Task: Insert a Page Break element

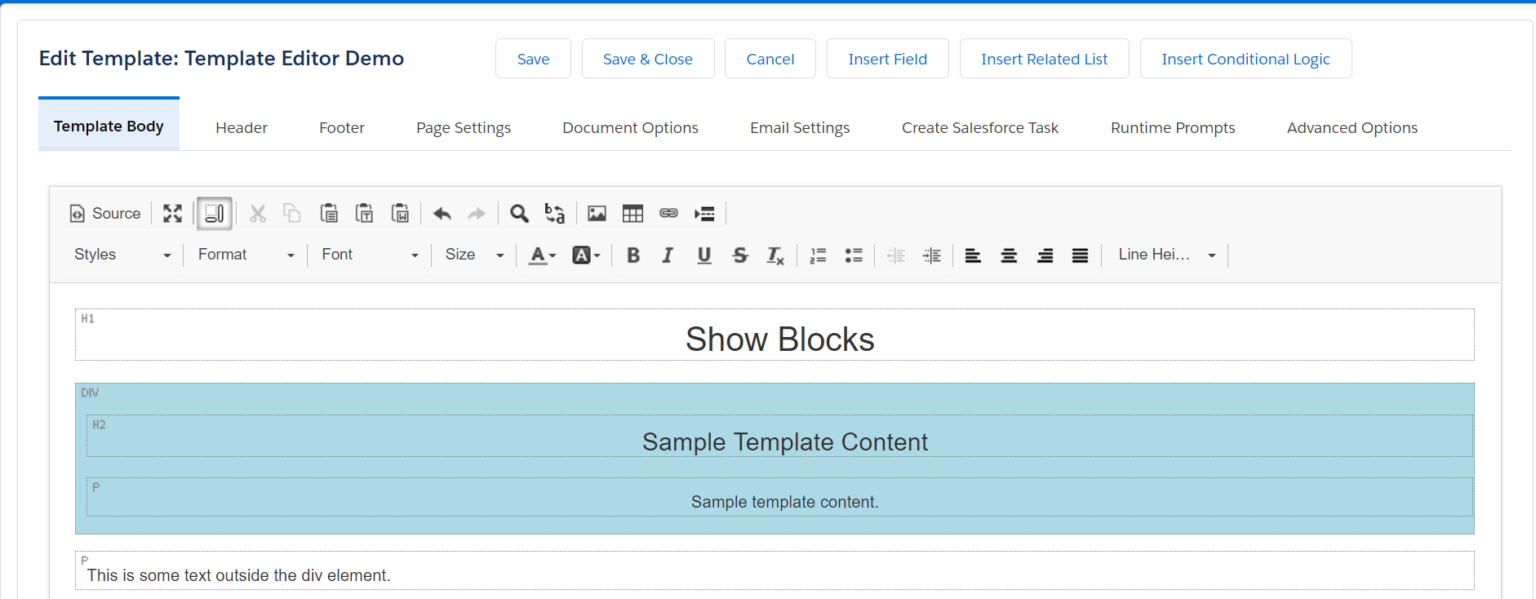Action: pyautogui.click(x=704, y=213)
